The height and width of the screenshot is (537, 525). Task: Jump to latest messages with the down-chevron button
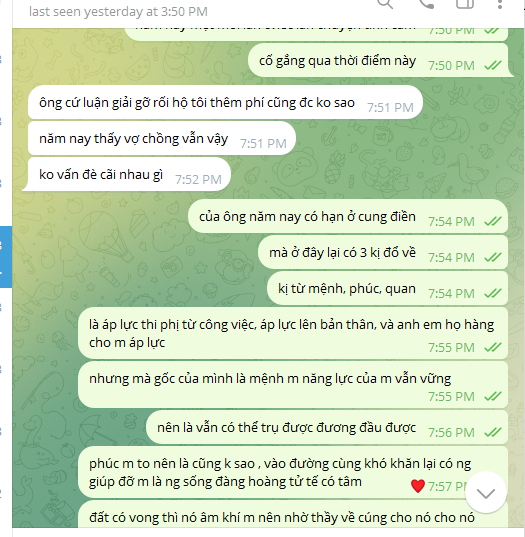(x=486, y=493)
